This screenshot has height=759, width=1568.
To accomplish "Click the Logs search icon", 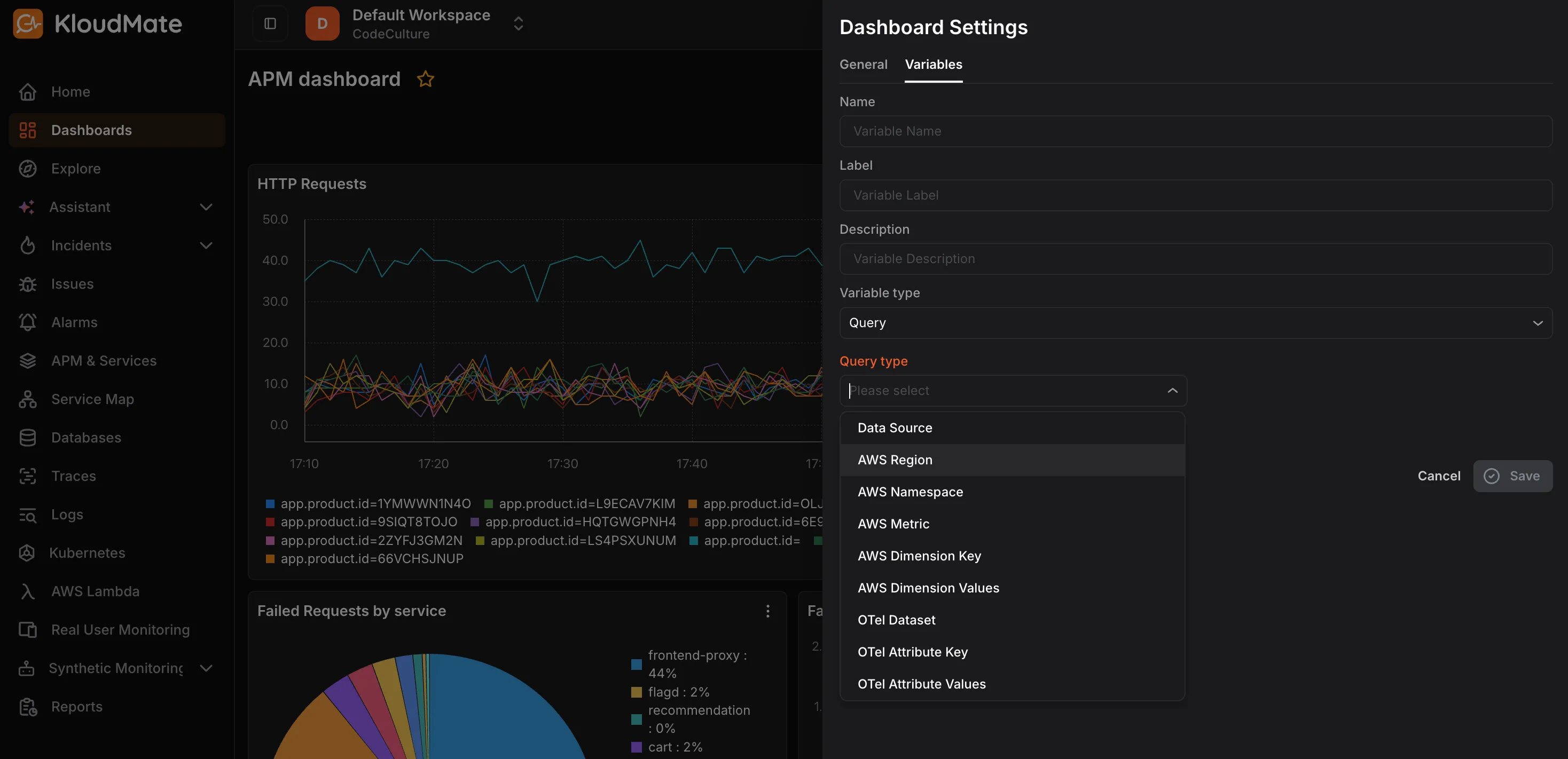I will tap(28, 515).
